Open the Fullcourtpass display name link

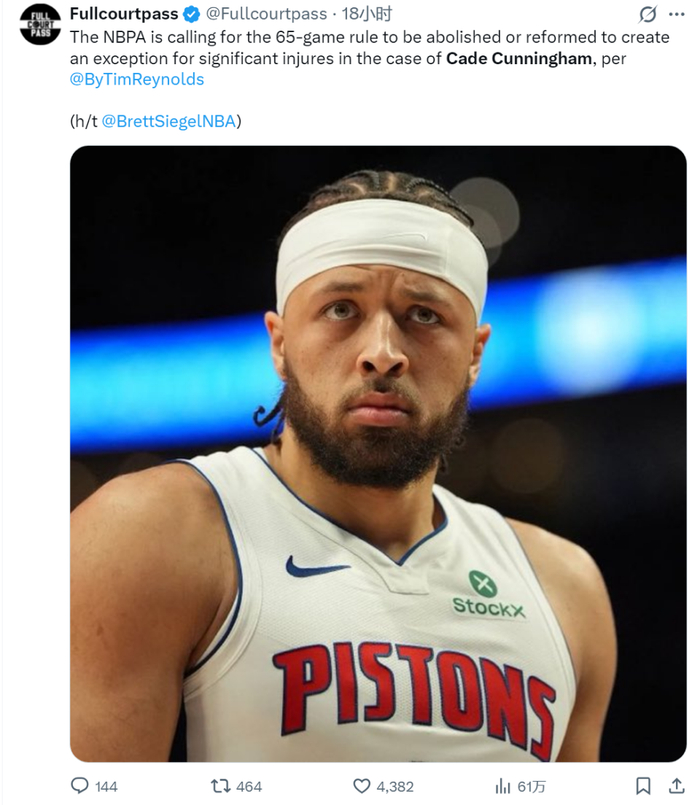click(124, 14)
